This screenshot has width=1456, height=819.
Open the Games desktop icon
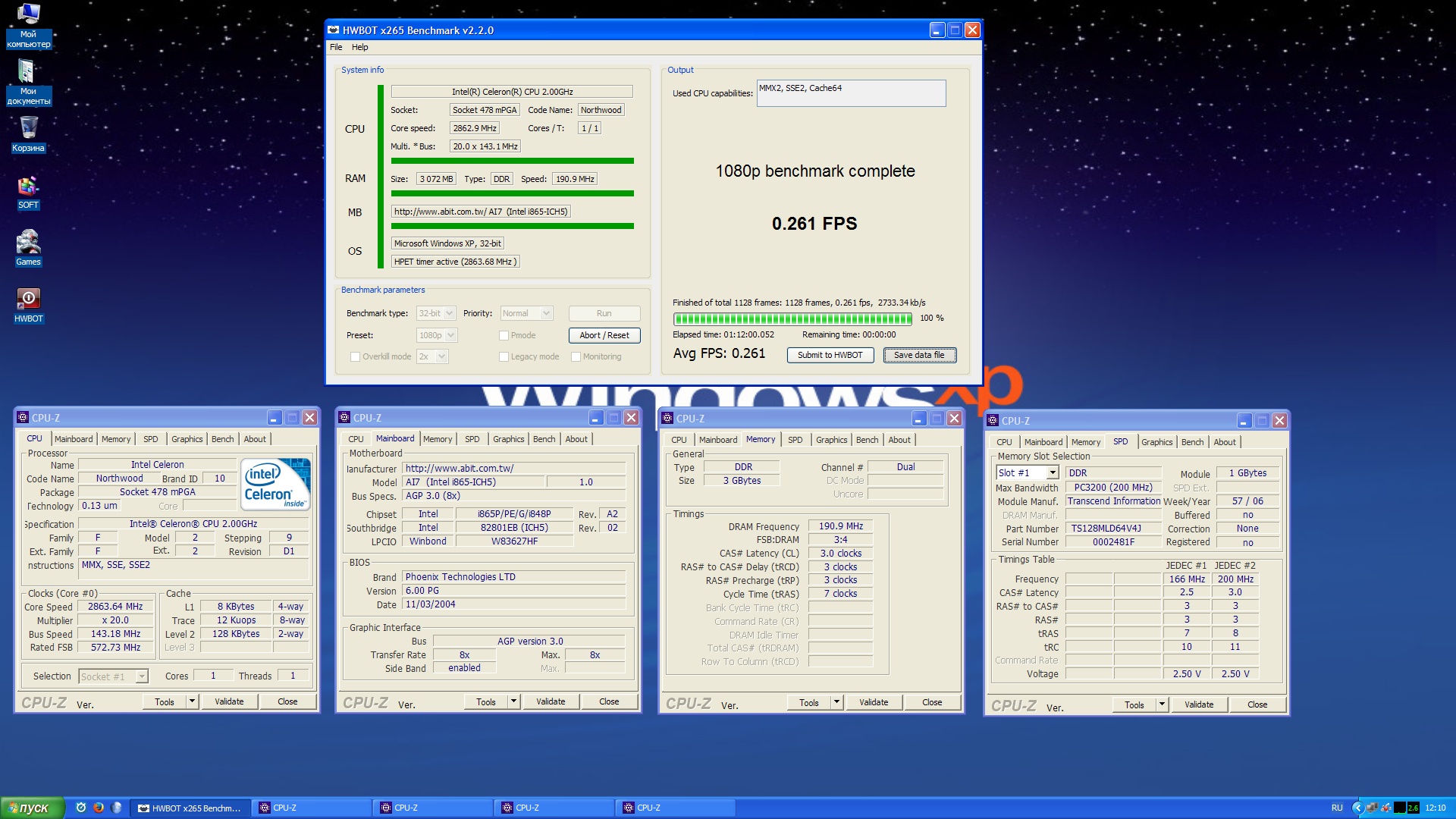coord(28,249)
